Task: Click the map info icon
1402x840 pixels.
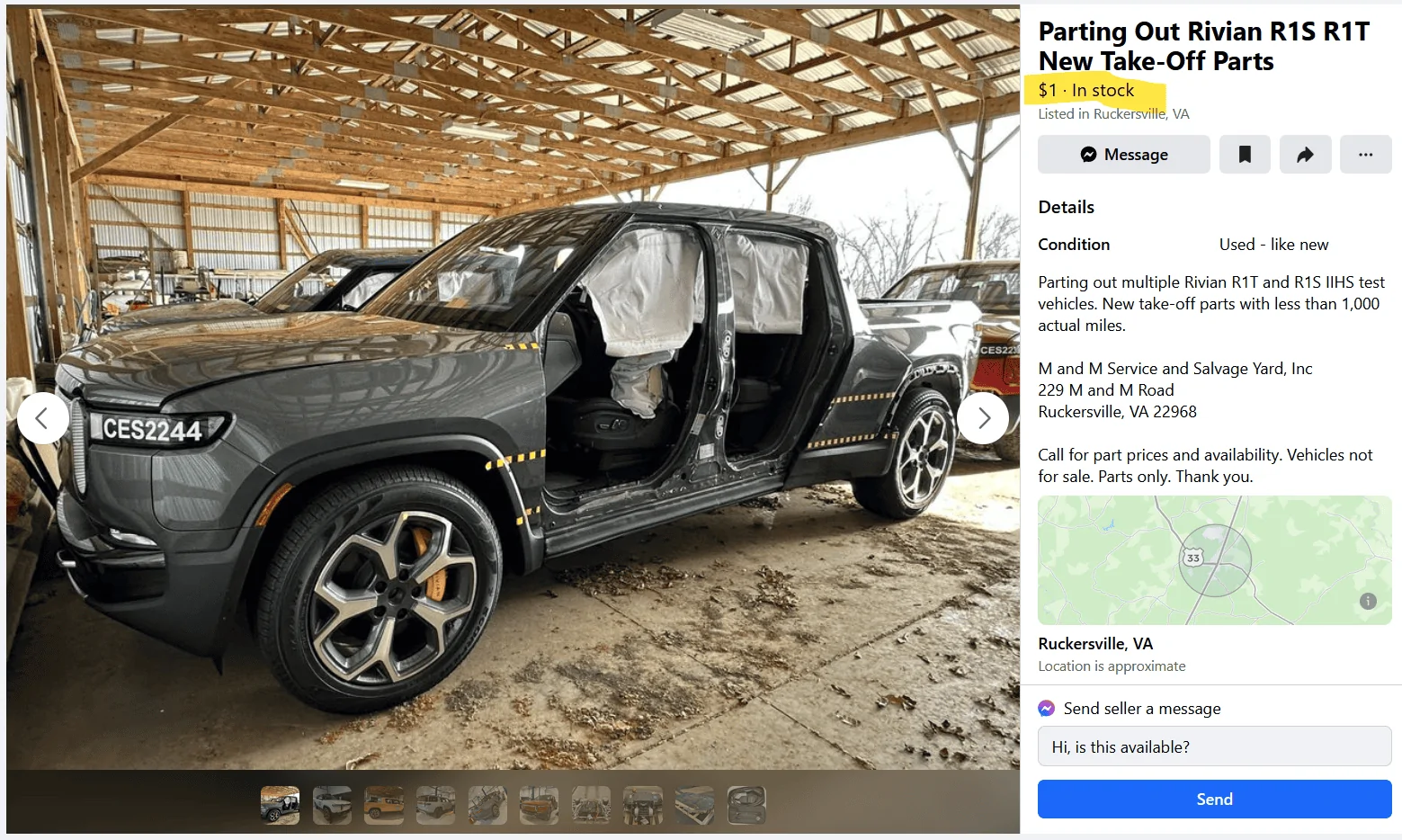Action: point(1368,602)
